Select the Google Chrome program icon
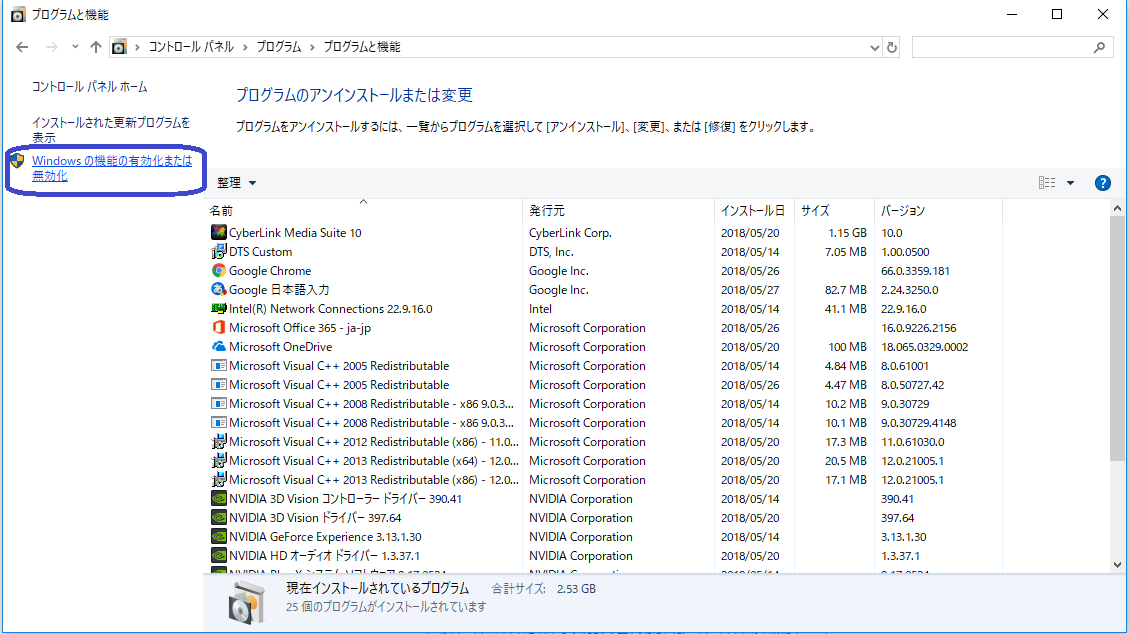Image resolution: width=1129 pixels, height=634 pixels. tap(218, 270)
